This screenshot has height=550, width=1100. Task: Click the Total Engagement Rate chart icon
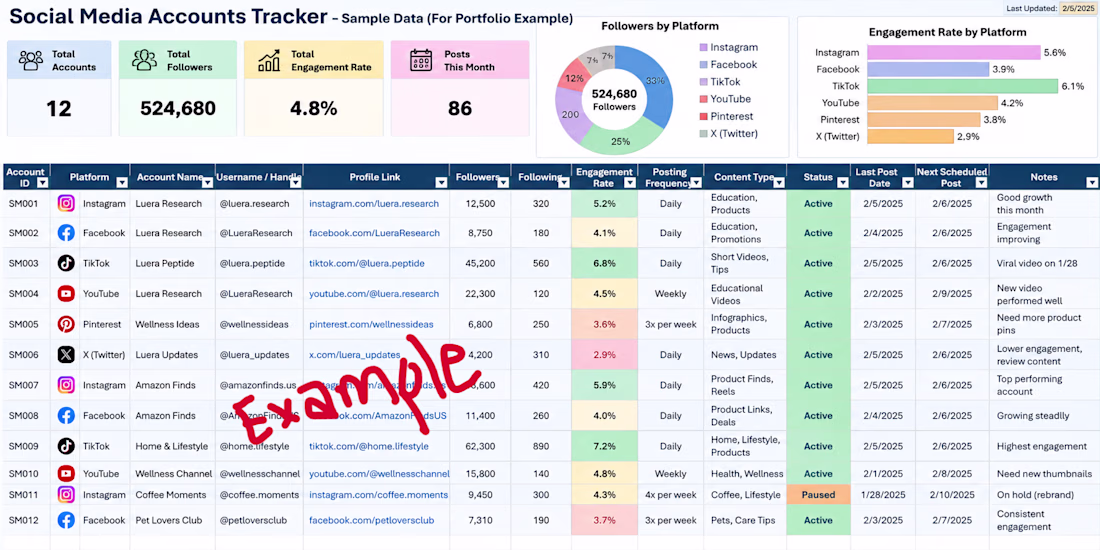click(269, 60)
